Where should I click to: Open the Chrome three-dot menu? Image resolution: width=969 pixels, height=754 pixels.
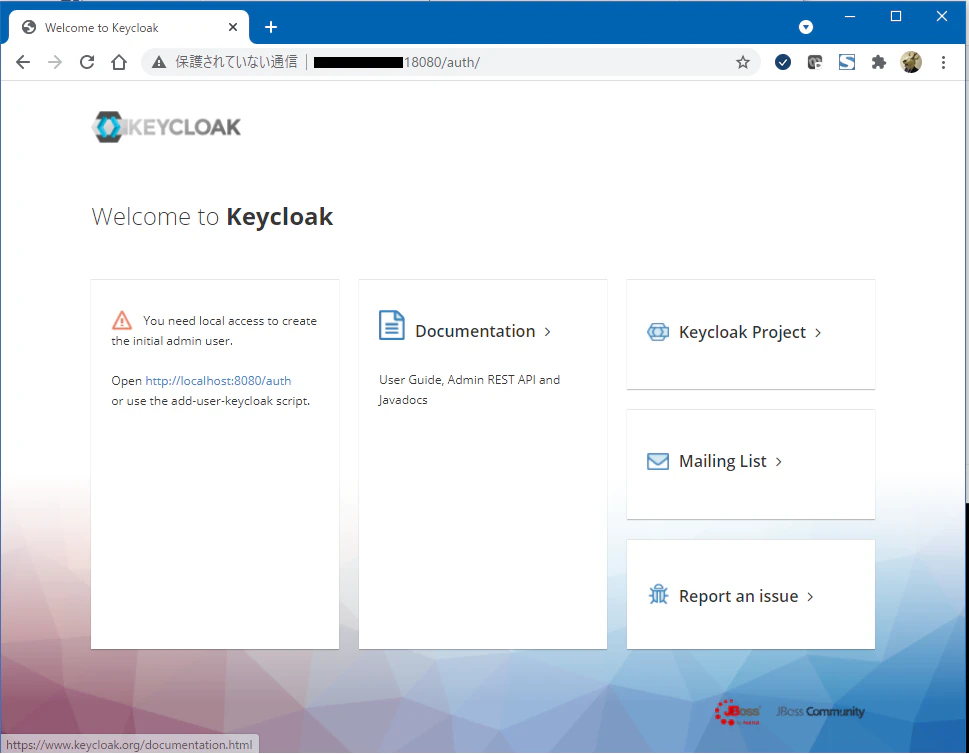tap(943, 62)
